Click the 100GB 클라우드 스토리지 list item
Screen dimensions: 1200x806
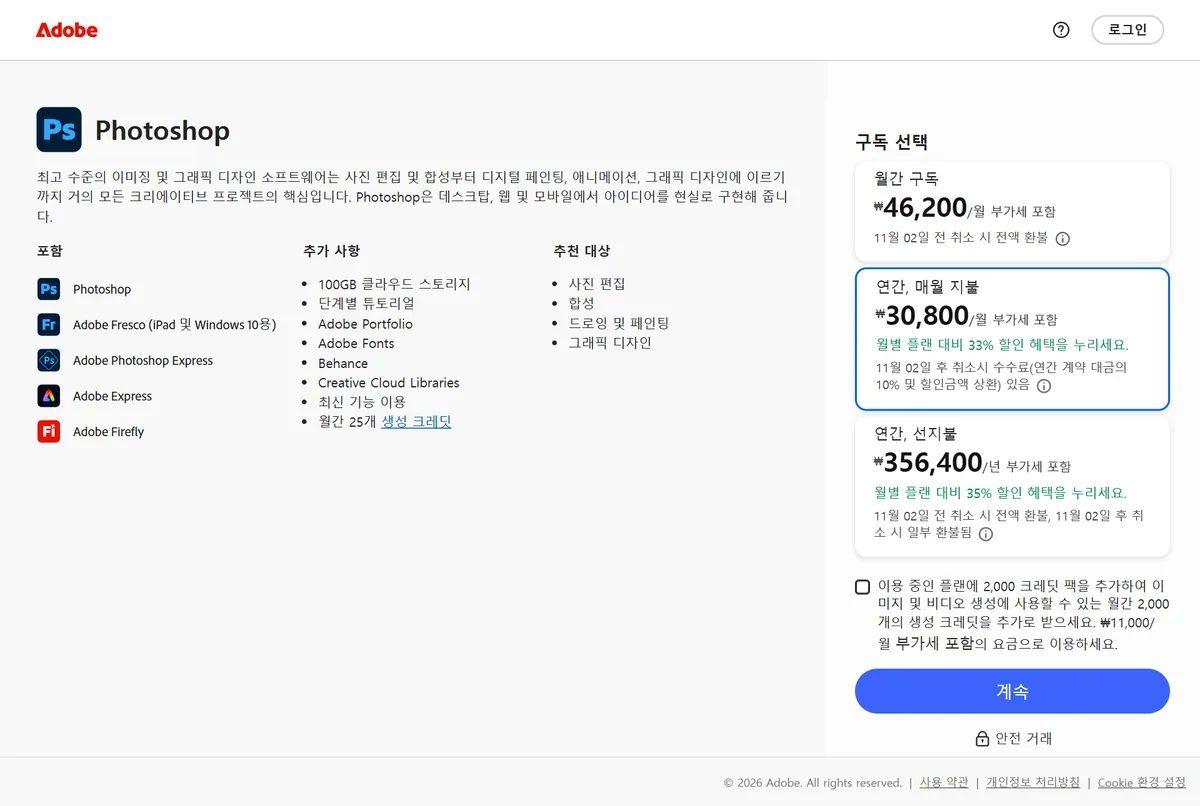click(394, 284)
